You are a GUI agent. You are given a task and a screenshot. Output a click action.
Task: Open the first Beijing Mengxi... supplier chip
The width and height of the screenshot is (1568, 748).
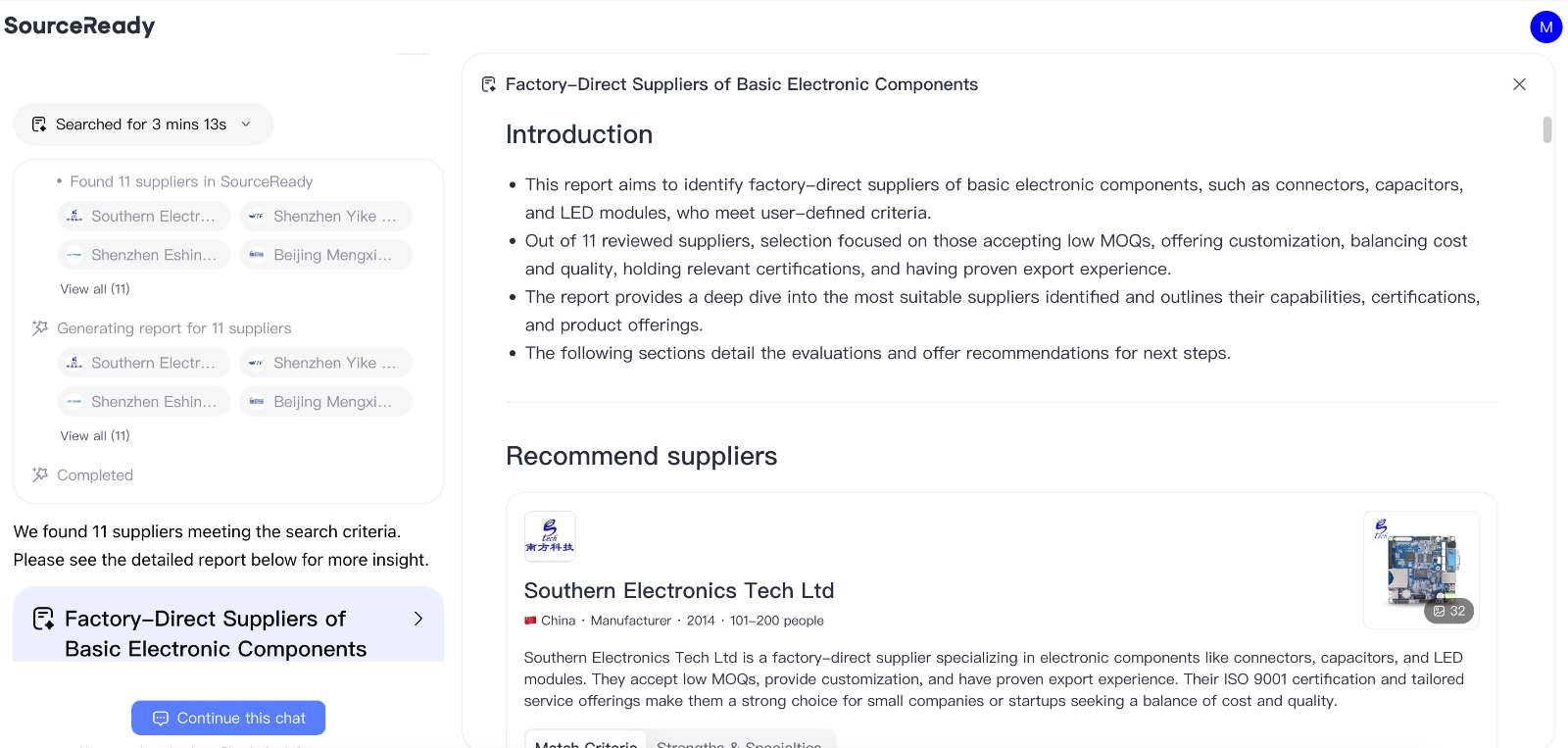click(x=325, y=255)
